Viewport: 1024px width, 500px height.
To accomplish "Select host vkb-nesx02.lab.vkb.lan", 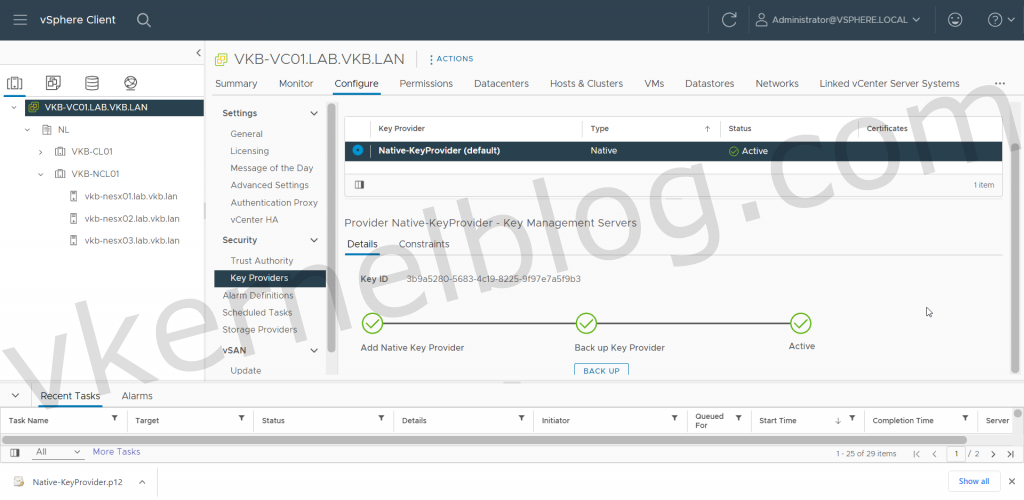I will (x=132, y=218).
